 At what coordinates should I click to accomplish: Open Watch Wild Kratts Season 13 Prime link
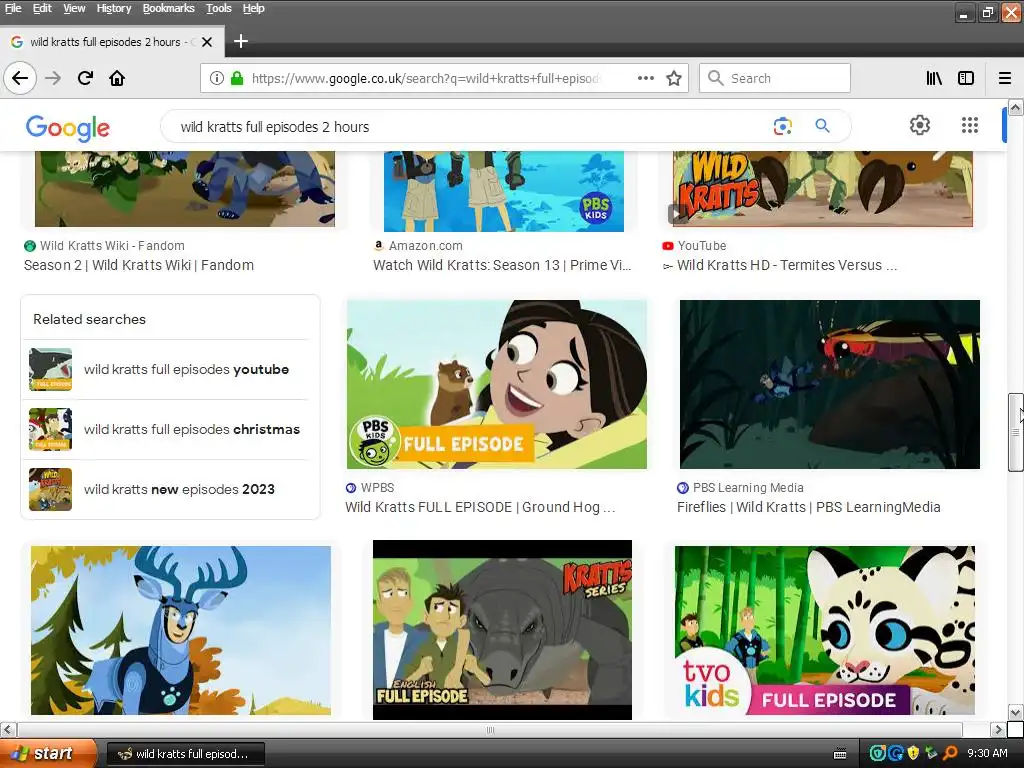[x=502, y=265]
